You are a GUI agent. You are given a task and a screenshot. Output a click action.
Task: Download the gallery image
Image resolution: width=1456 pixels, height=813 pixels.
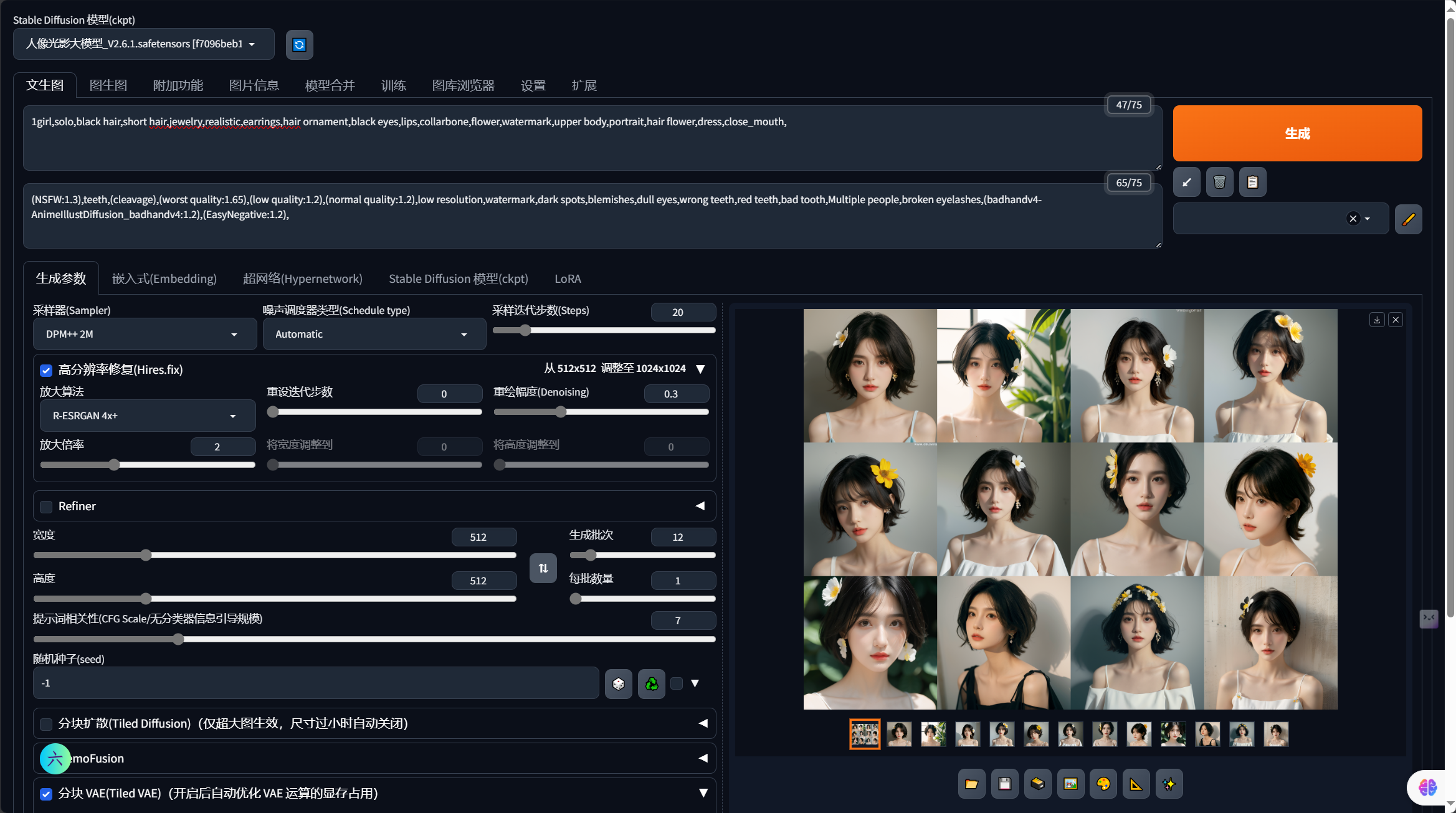point(1377,320)
